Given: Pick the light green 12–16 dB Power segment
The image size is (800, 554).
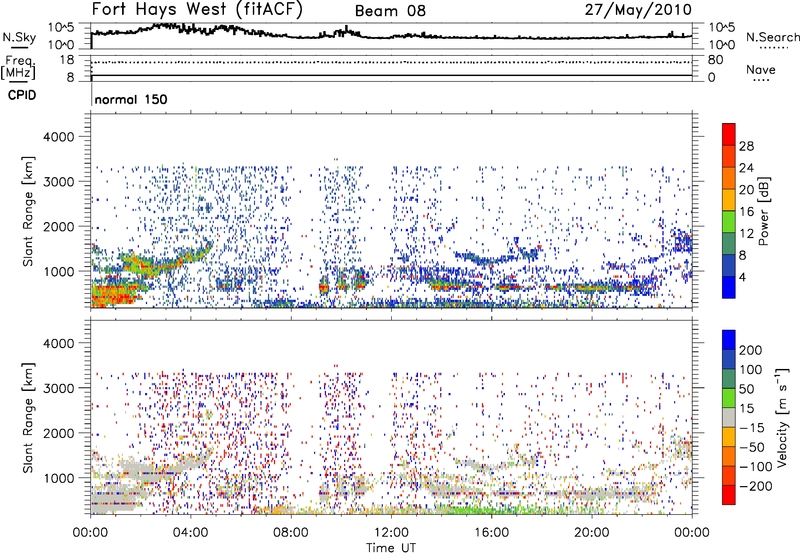Looking at the screenshot, I should 729,222.
